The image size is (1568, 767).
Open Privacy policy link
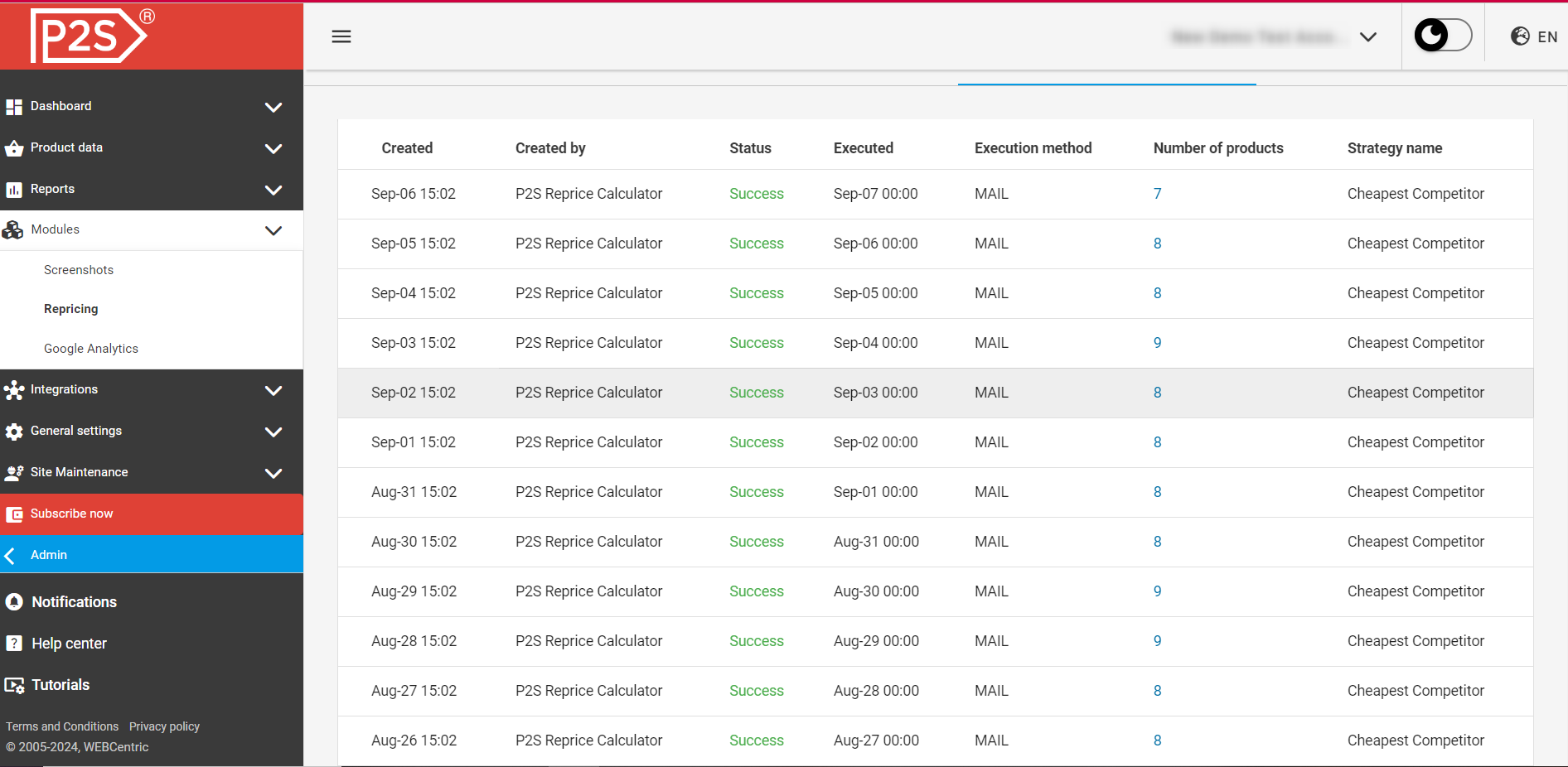coord(164,726)
